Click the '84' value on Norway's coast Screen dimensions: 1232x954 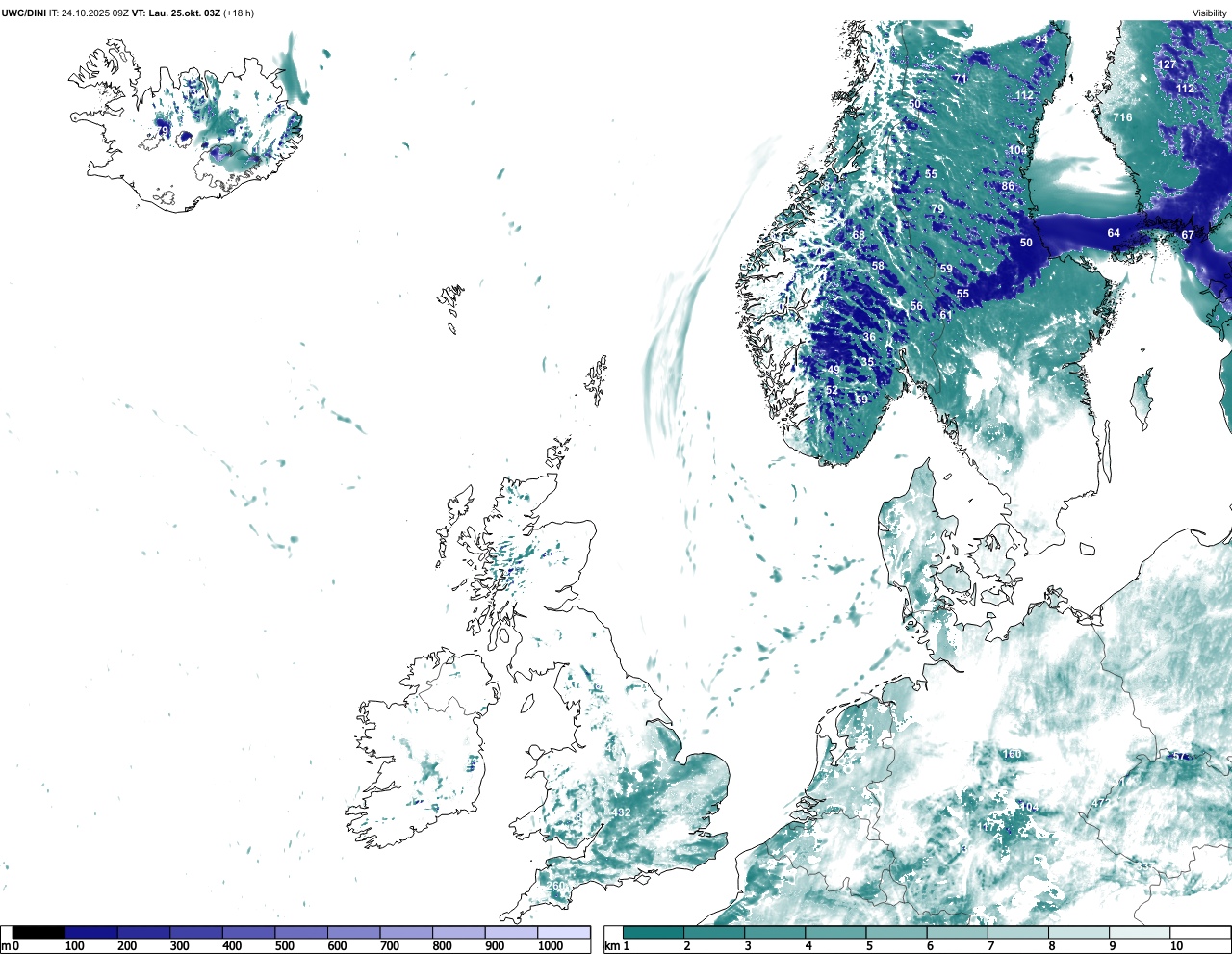[x=830, y=186]
